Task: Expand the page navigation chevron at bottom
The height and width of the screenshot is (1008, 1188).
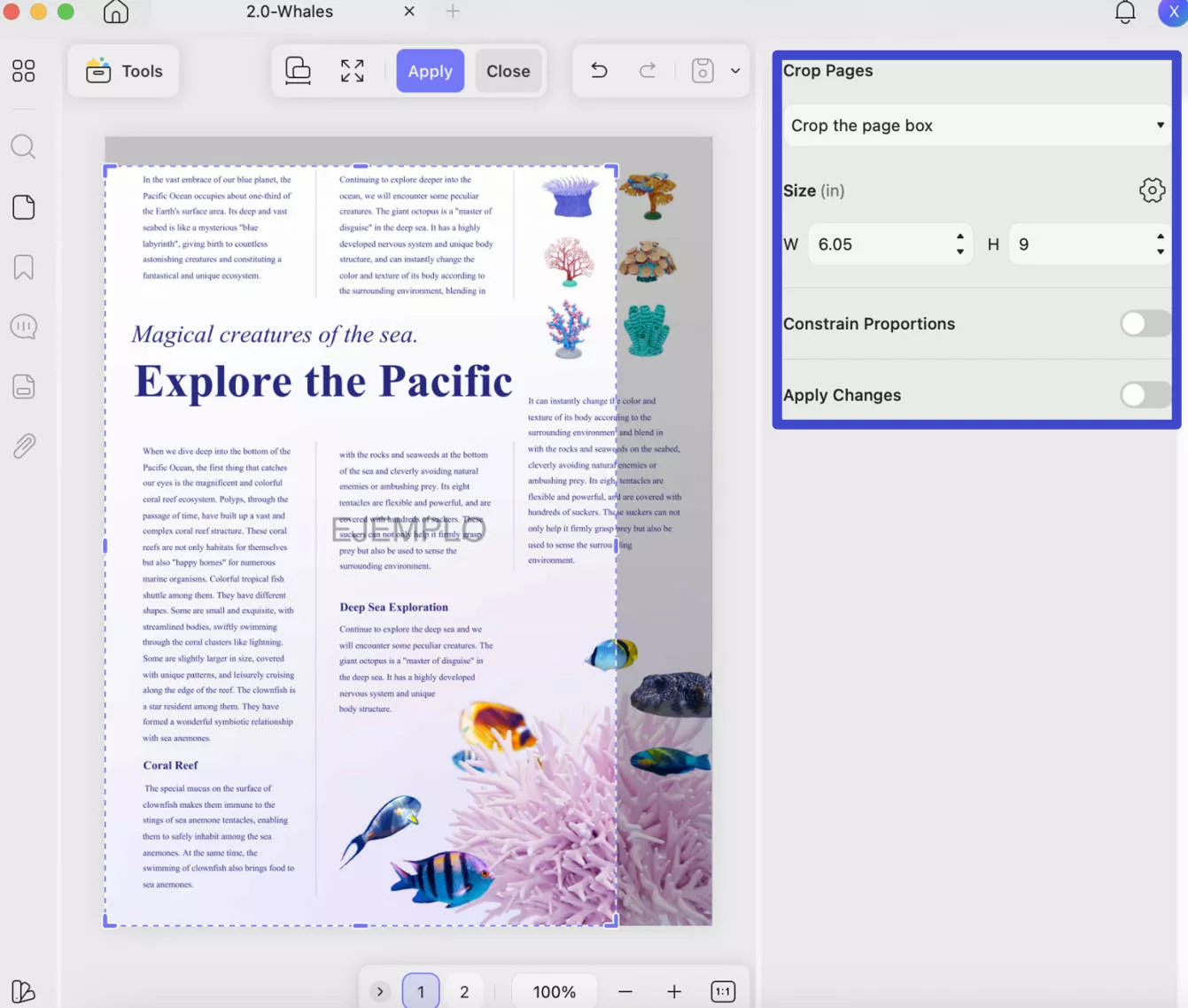Action: coord(380,992)
